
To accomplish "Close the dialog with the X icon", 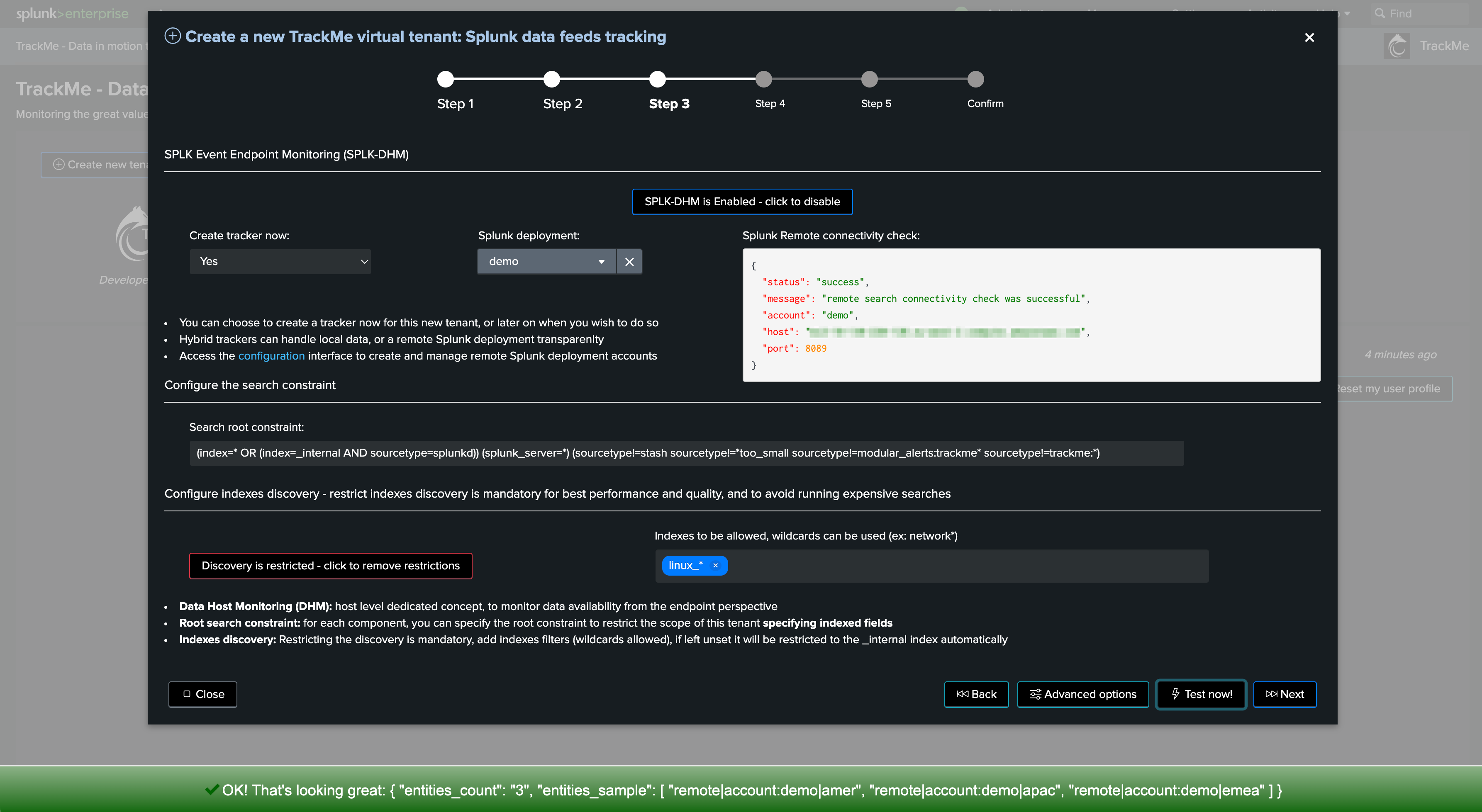I will point(1309,37).
